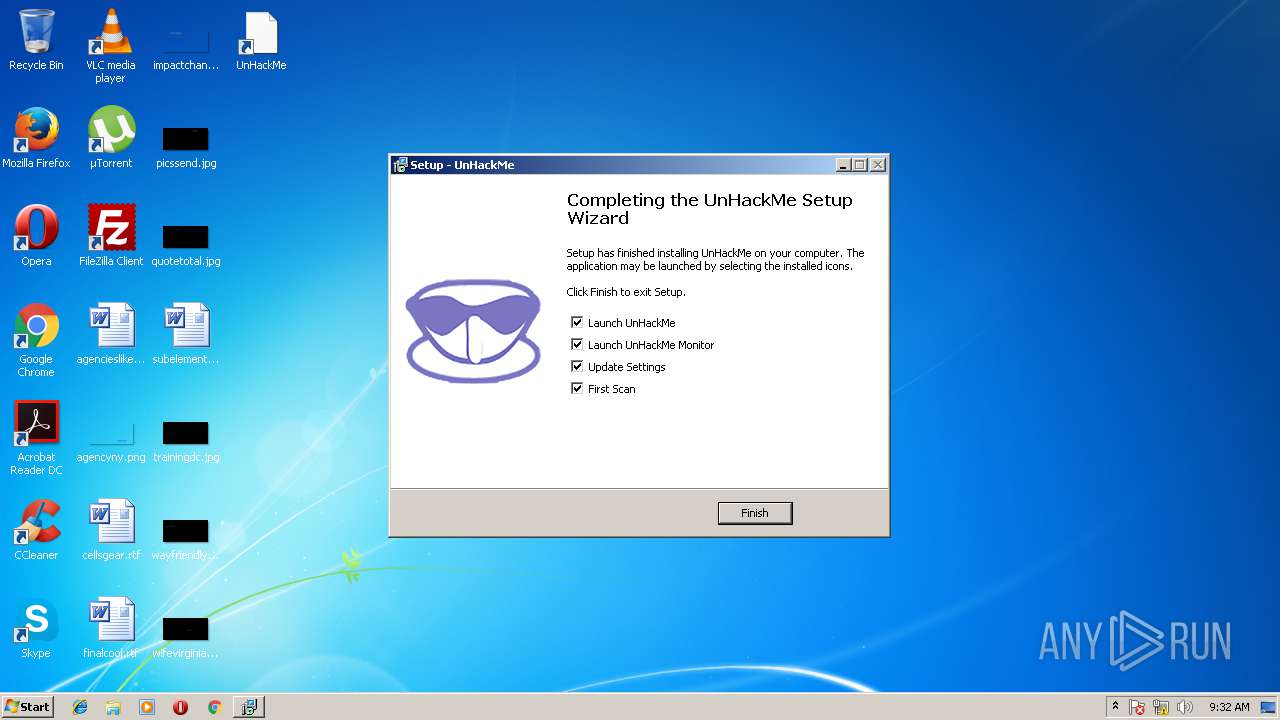1280x720 pixels.
Task: Open Windows Explorer from taskbar
Action: [113, 707]
